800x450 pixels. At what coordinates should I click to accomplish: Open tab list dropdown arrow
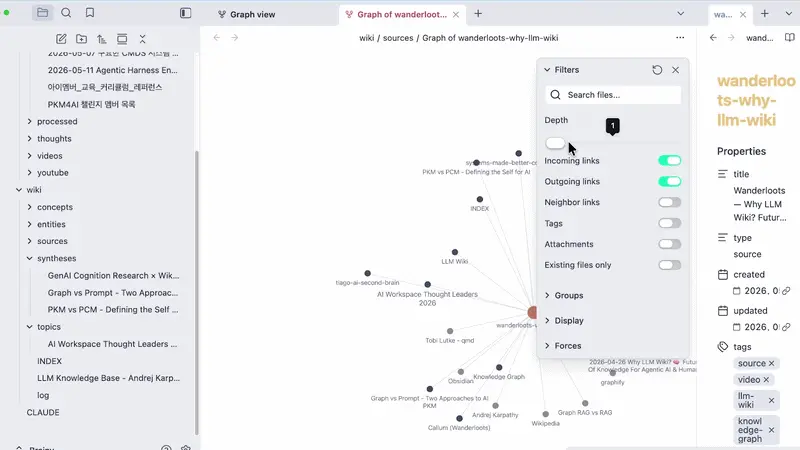(681, 14)
